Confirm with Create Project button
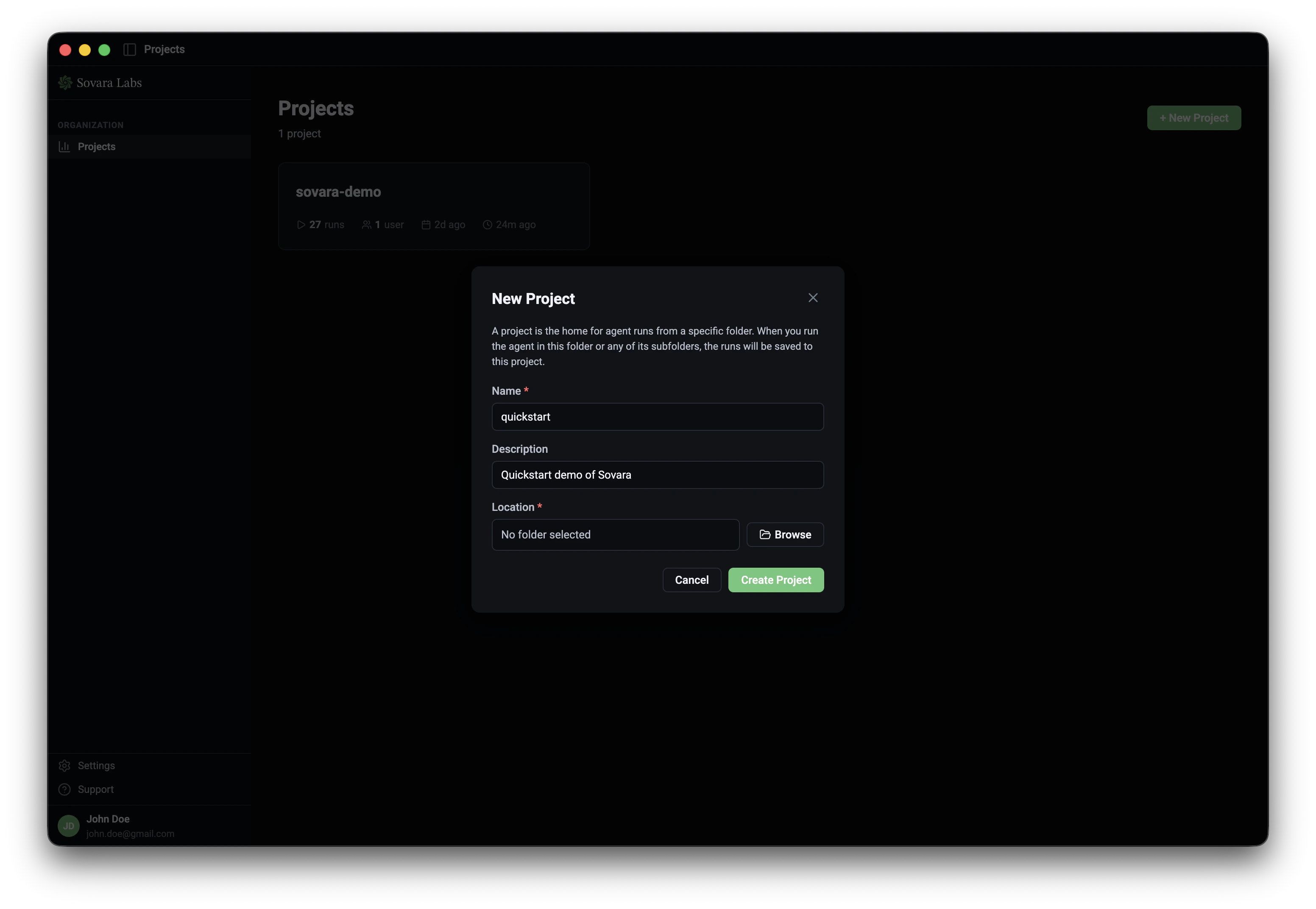 point(775,580)
